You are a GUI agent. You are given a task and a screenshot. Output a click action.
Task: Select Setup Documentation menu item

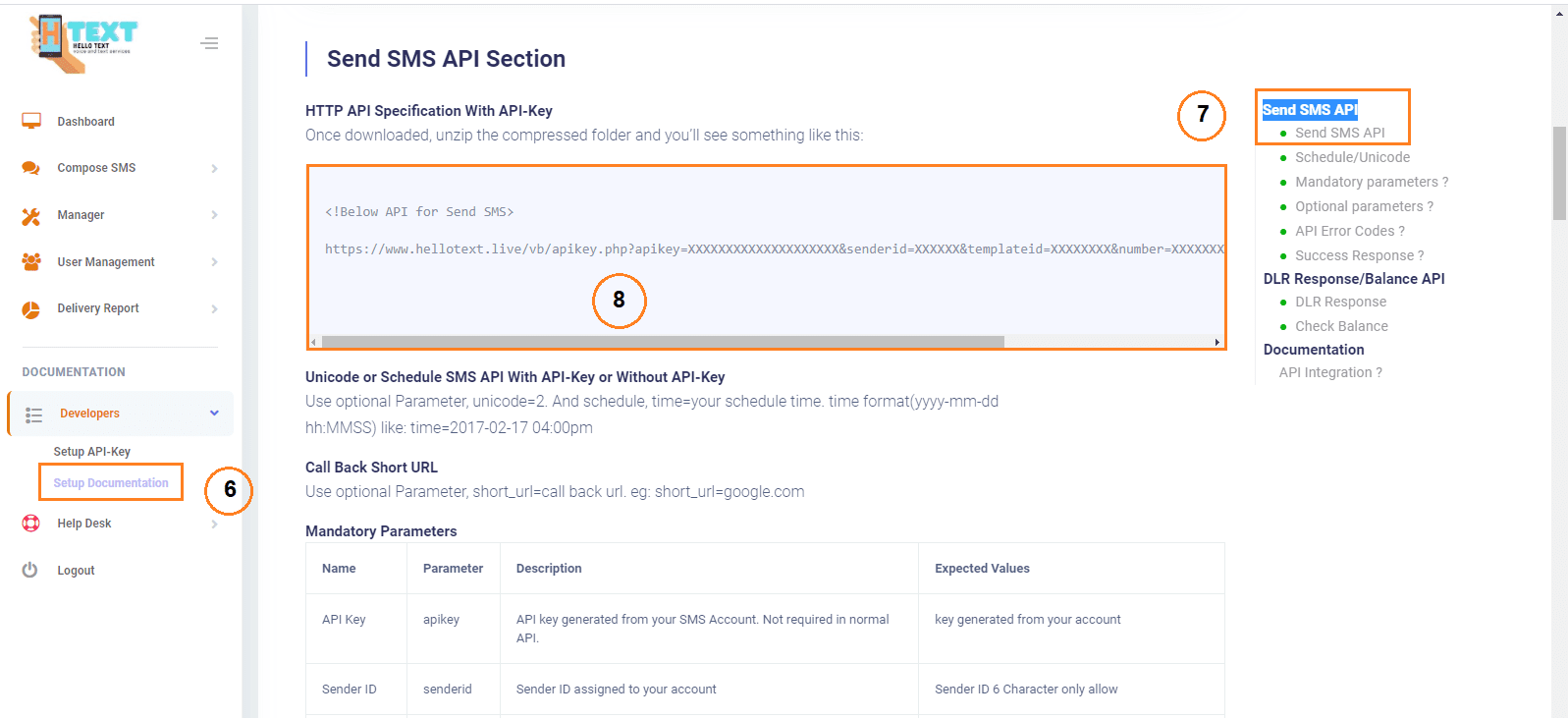click(x=111, y=483)
